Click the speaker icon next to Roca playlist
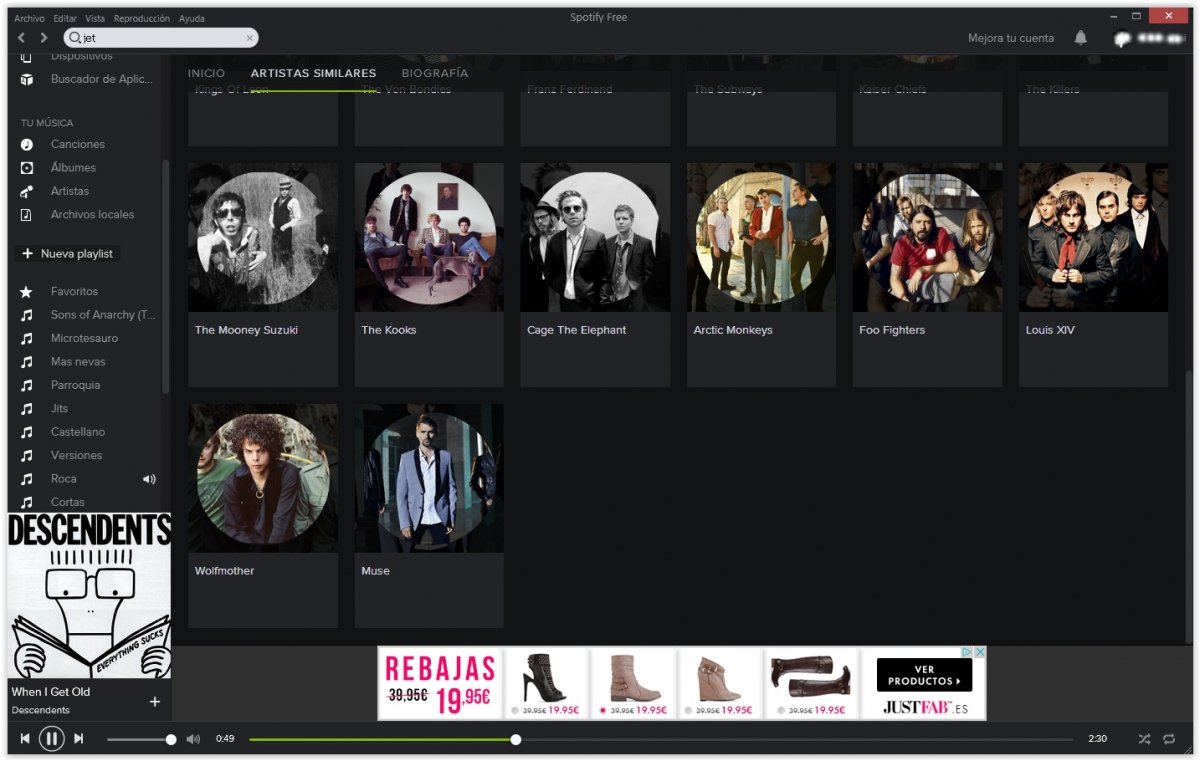 [x=149, y=479]
